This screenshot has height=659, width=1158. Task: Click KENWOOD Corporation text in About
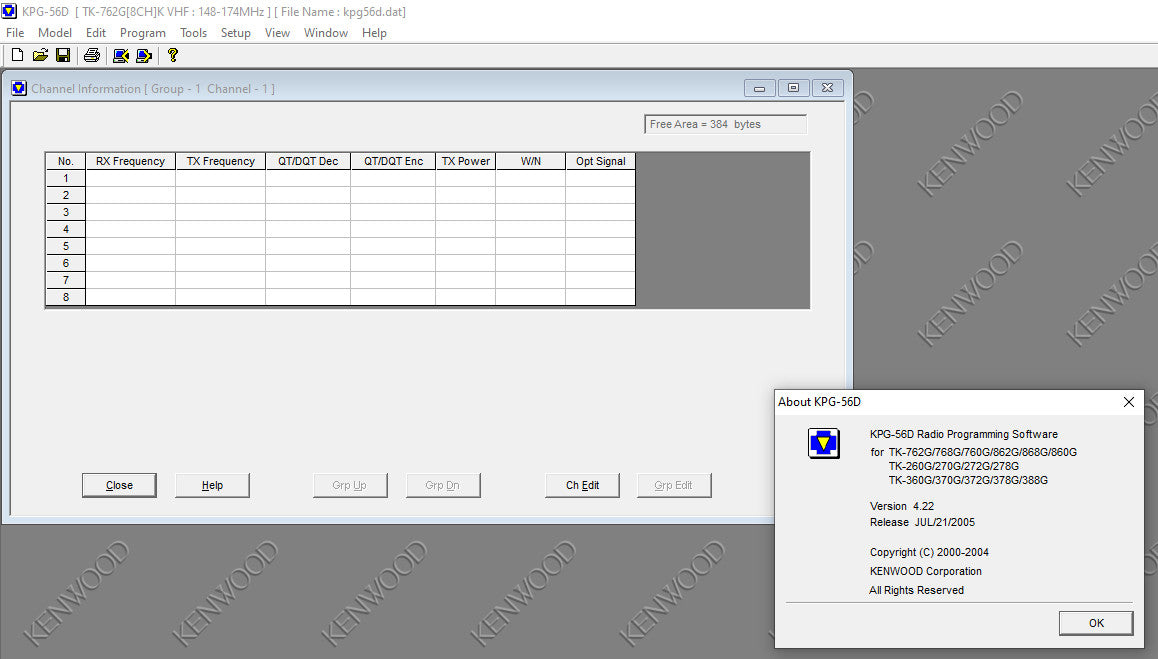(x=925, y=571)
